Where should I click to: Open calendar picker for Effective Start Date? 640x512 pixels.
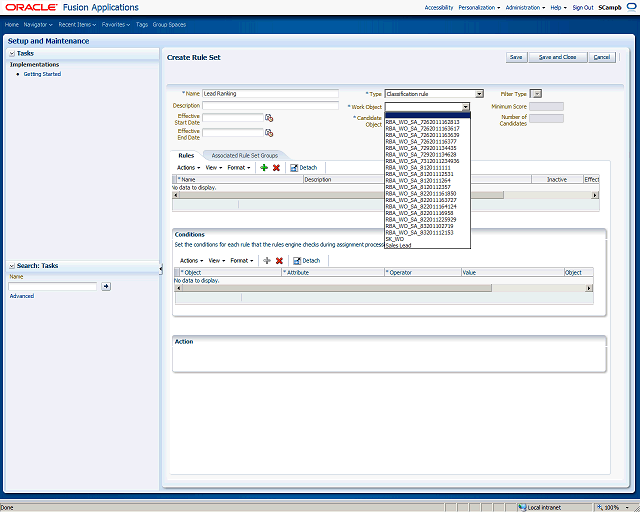click(x=269, y=118)
